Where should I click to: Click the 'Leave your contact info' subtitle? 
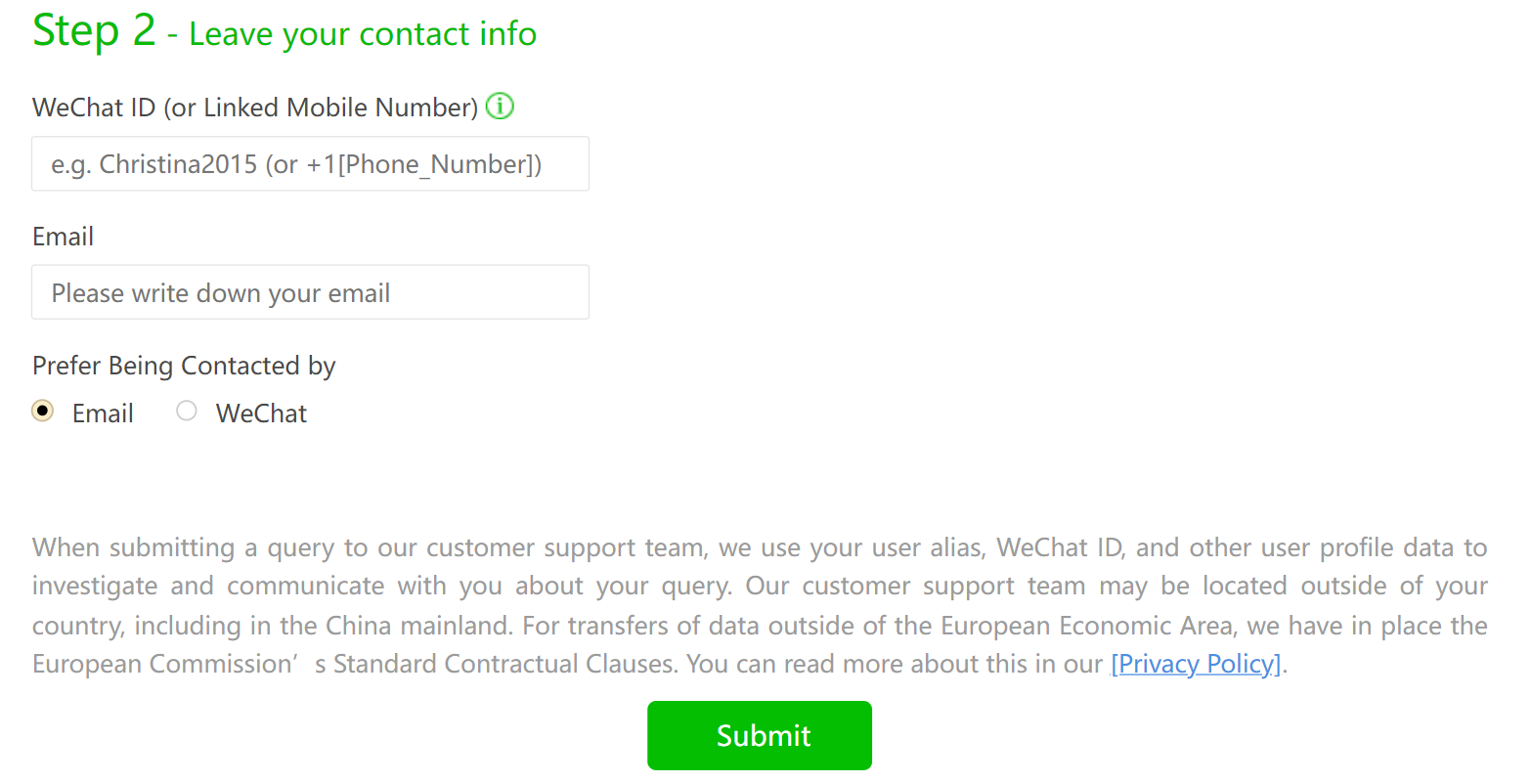tap(363, 34)
